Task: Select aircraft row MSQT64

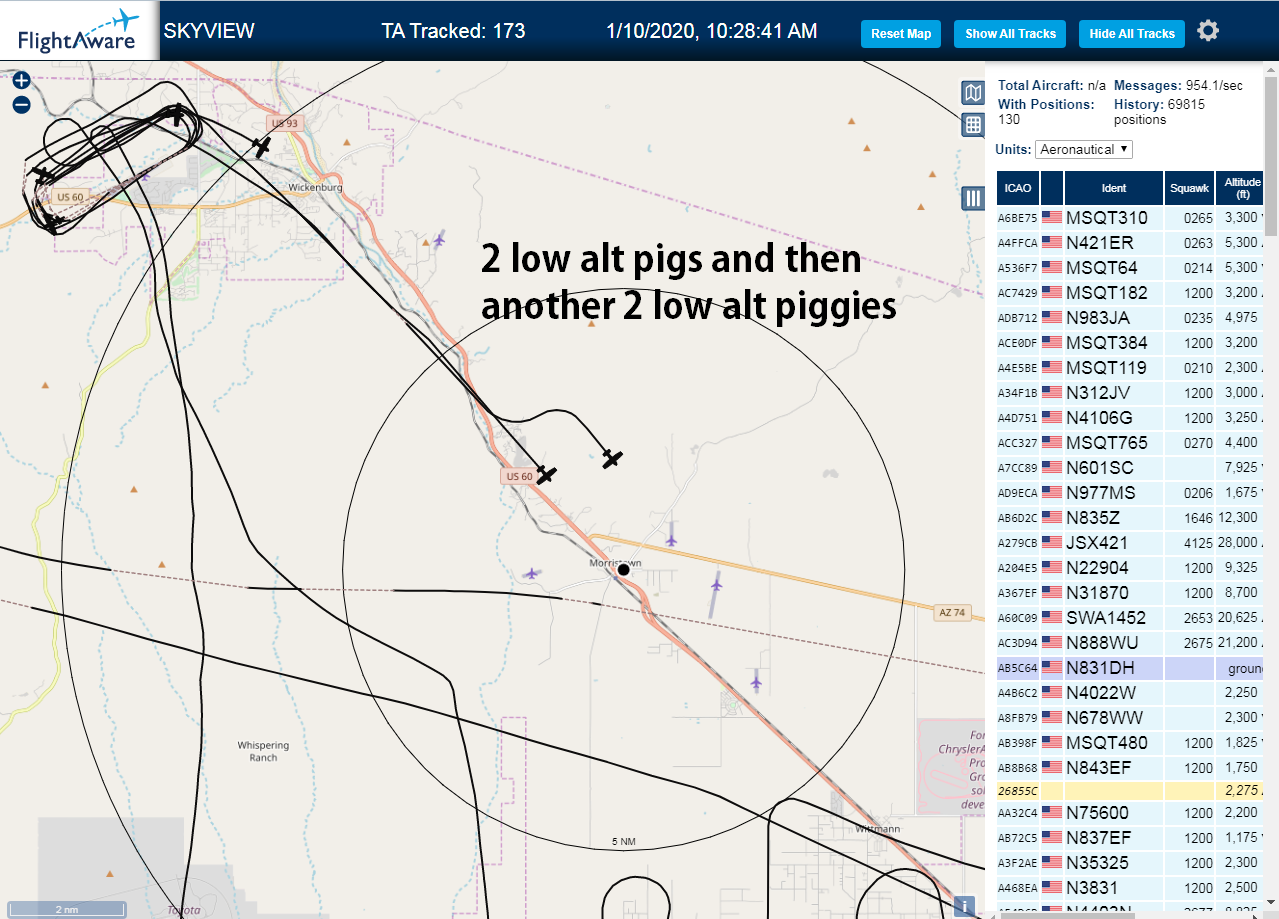Action: pyautogui.click(x=1130, y=267)
